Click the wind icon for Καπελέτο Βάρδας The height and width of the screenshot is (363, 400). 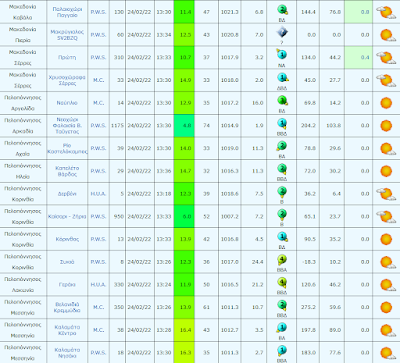[282, 169]
